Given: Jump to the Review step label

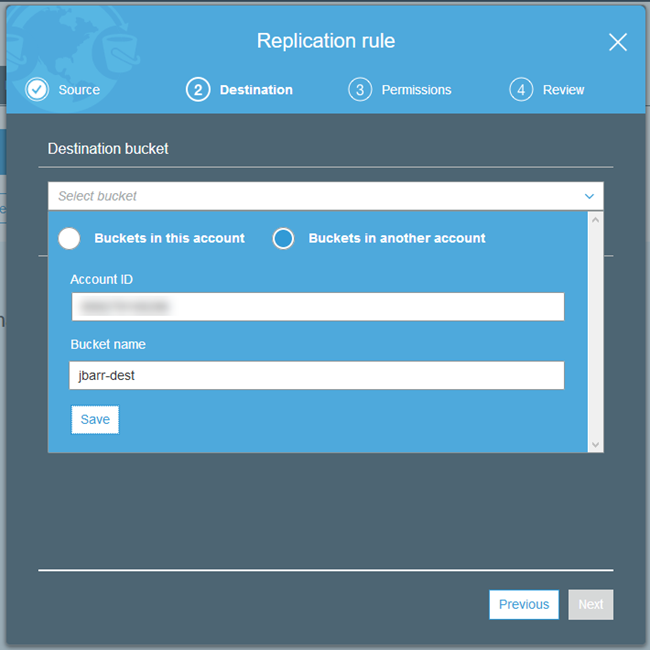Looking at the screenshot, I should (x=563, y=90).
